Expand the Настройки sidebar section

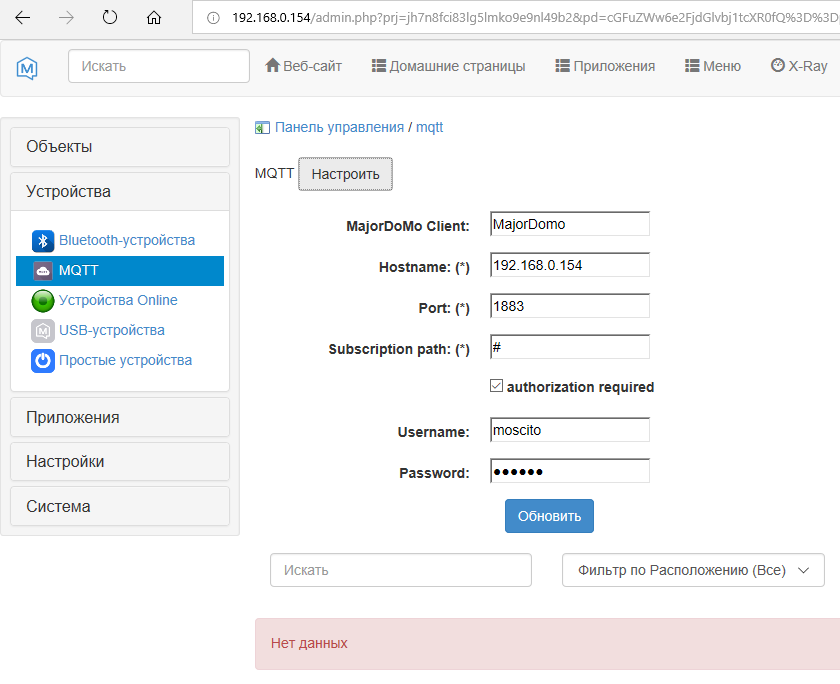[x=120, y=462]
